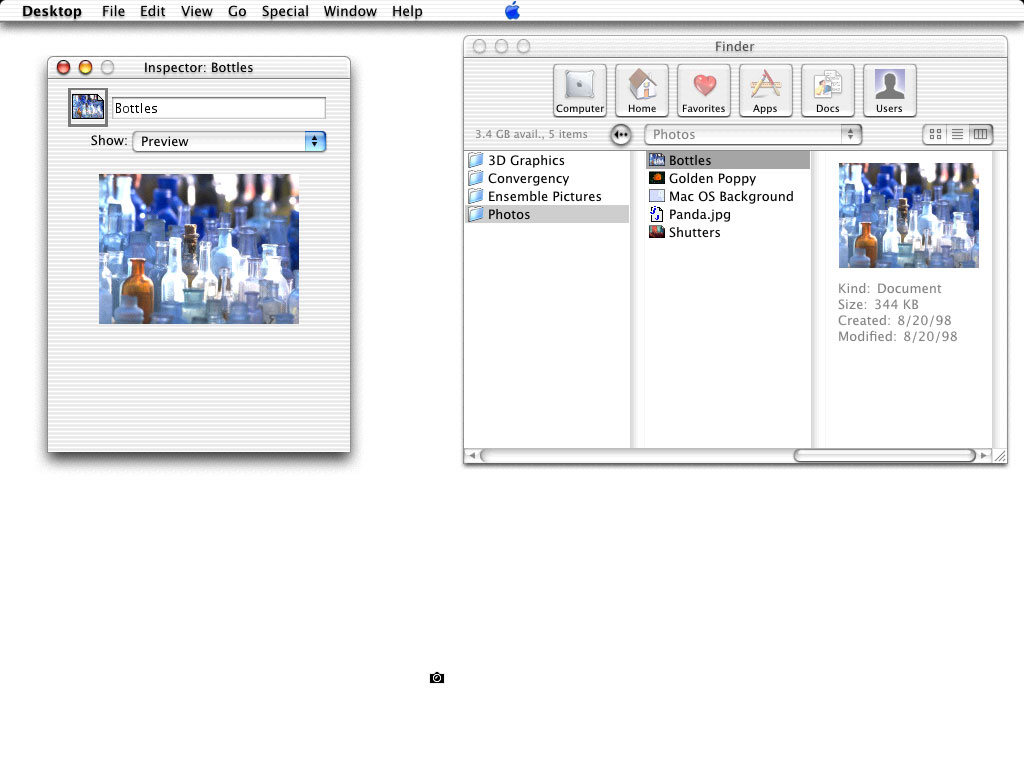Minimize the Inspector window
The width and height of the screenshot is (1024, 768).
[x=86, y=67]
